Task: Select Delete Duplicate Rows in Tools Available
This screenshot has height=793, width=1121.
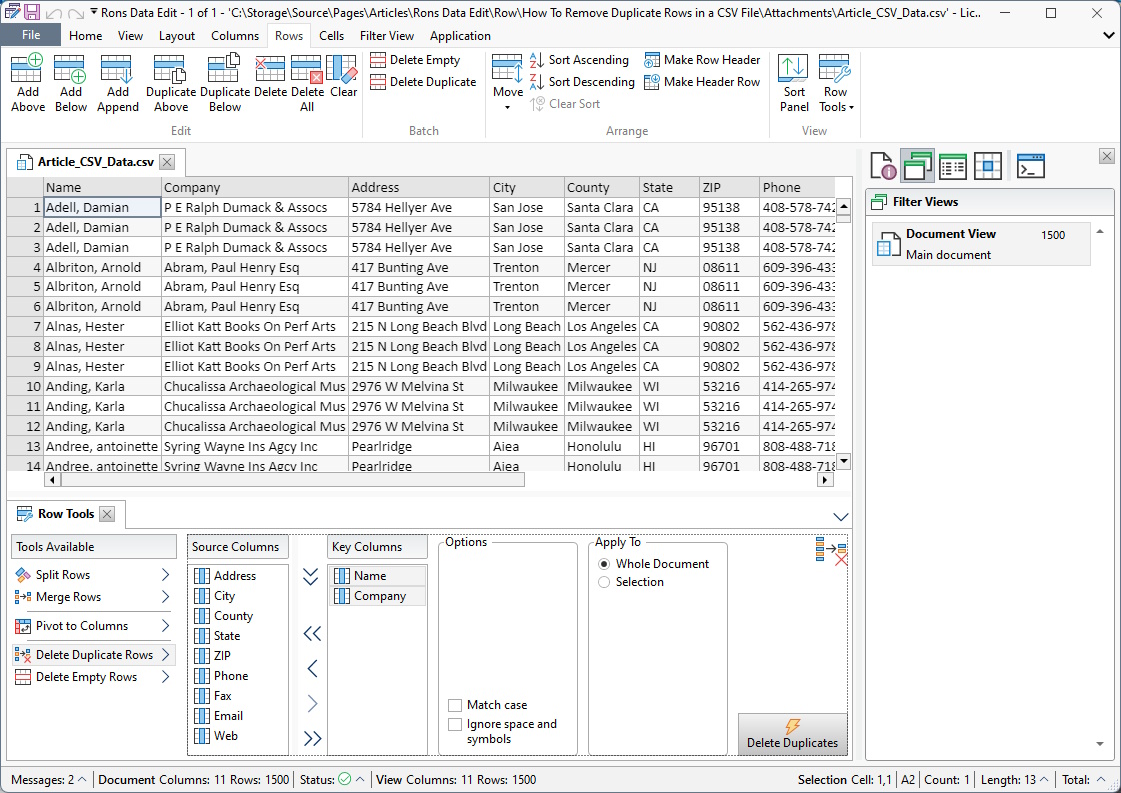Action: click(94, 655)
